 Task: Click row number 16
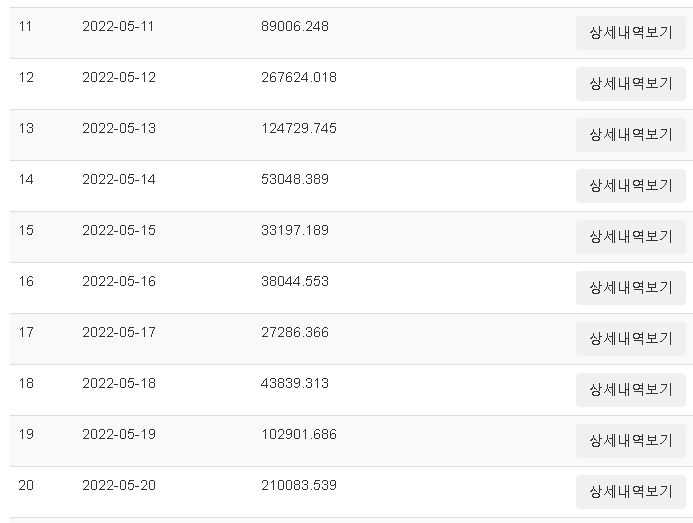pos(26,281)
